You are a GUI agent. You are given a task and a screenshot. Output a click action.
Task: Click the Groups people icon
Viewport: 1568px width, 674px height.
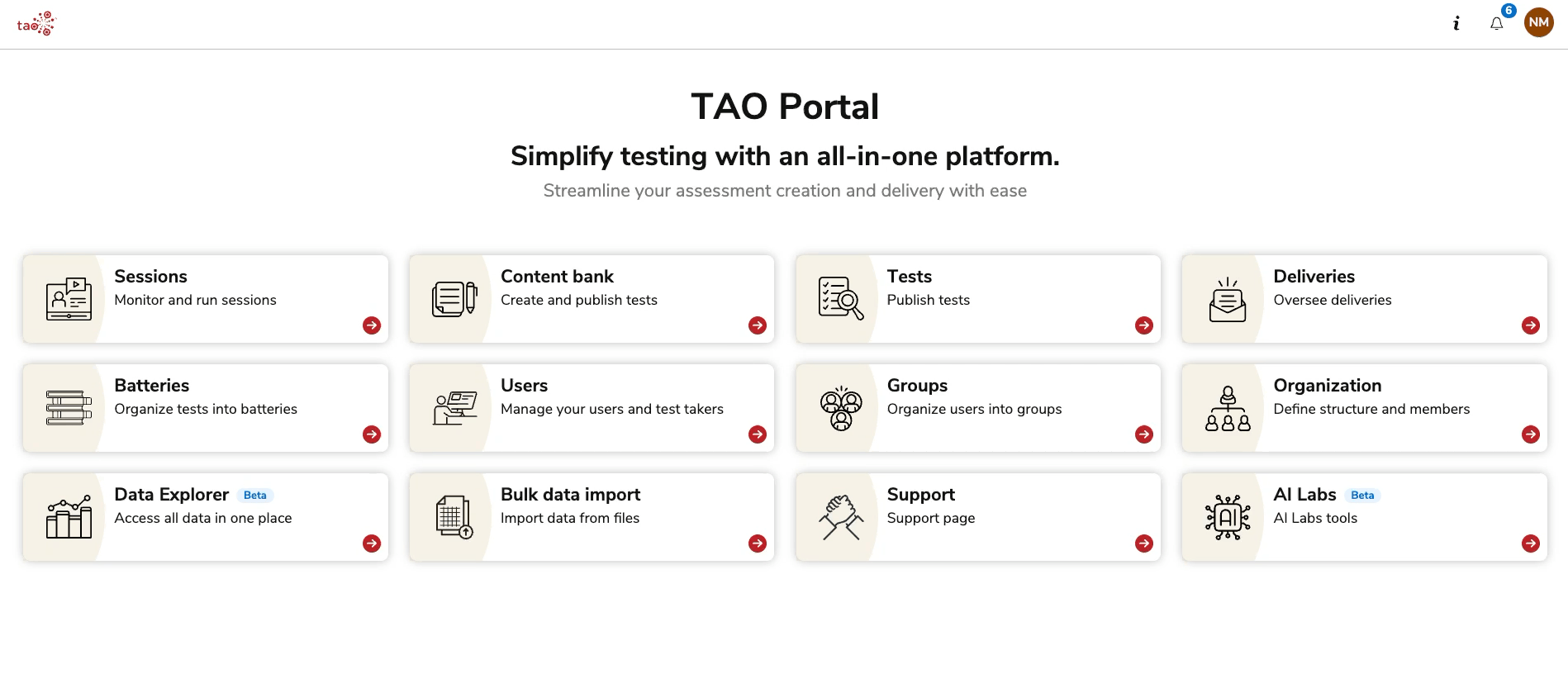pyautogui.click(x=840, y=408)
